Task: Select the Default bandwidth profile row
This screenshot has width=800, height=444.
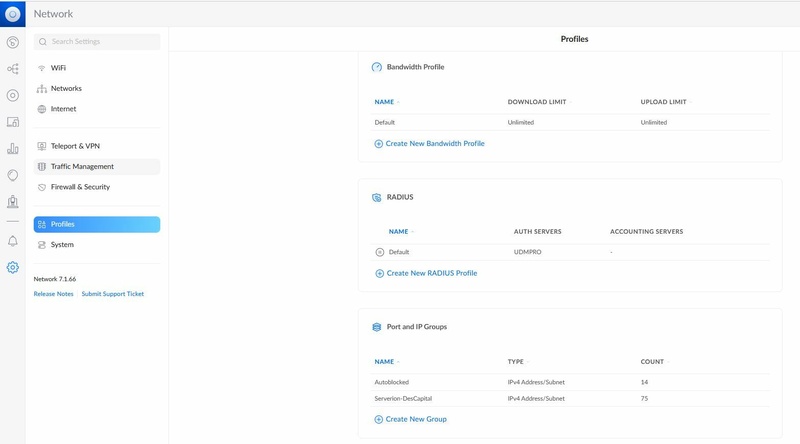Action: [x=570, y=122]
